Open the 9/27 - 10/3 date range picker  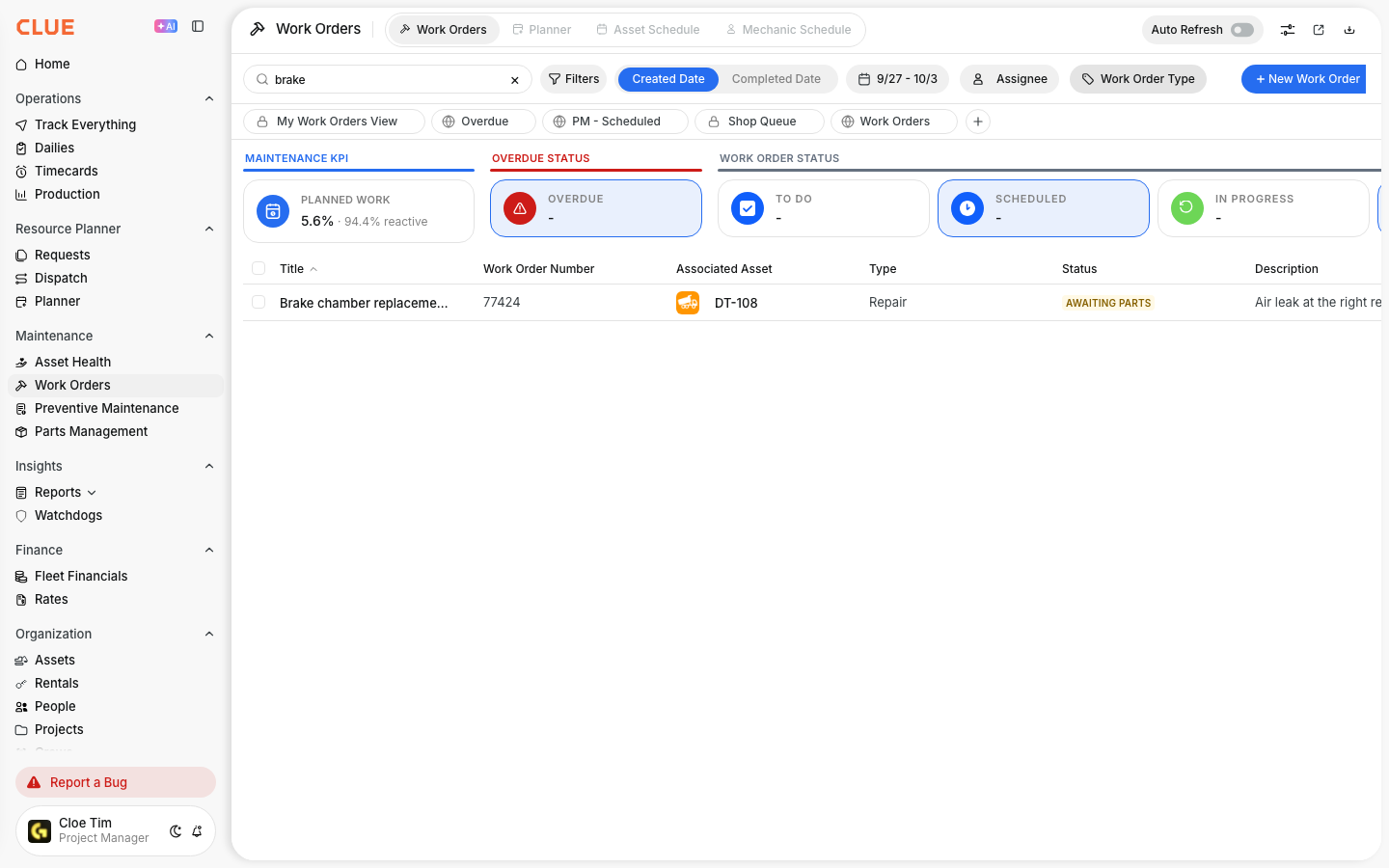click(x=898, y=79)
